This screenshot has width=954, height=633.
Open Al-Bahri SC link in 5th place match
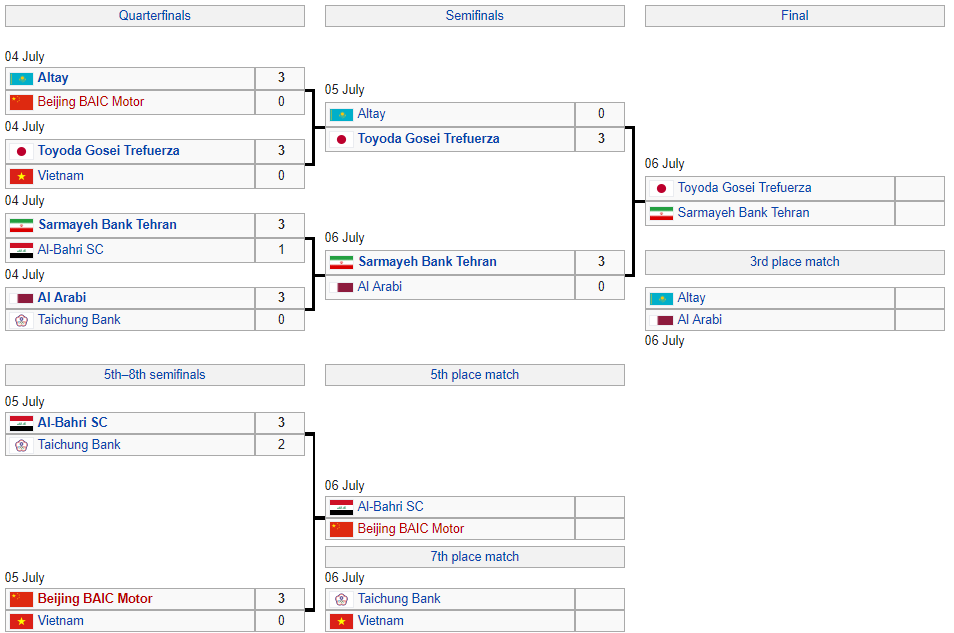click(x=391, y=506)
